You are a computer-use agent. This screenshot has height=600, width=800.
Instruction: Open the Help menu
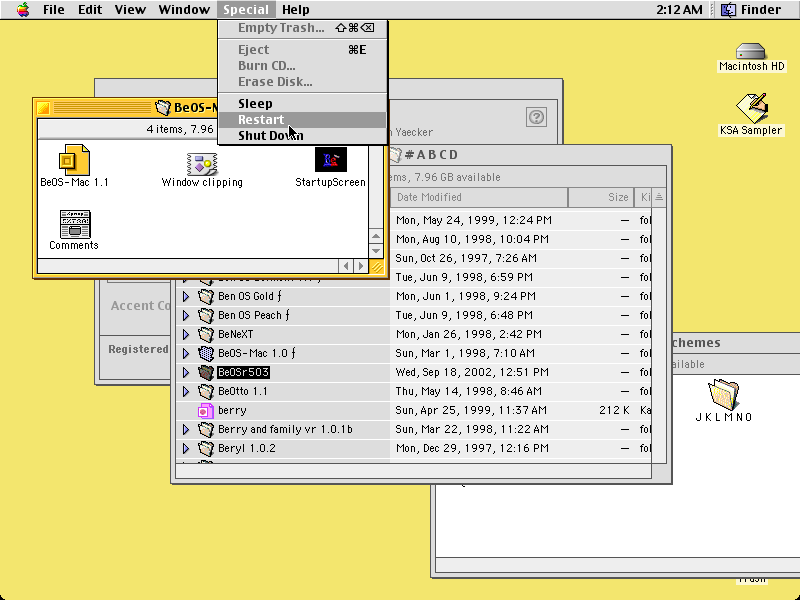coord(296,10)
